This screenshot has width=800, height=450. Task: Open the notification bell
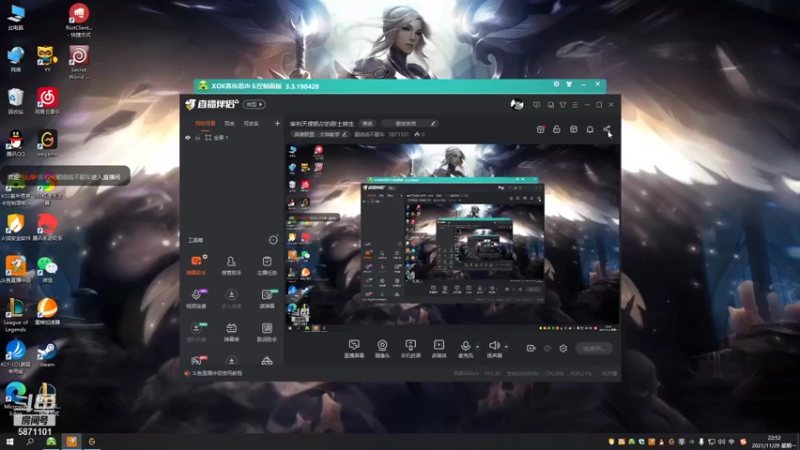pyautogui.click(x=590, y=130)
